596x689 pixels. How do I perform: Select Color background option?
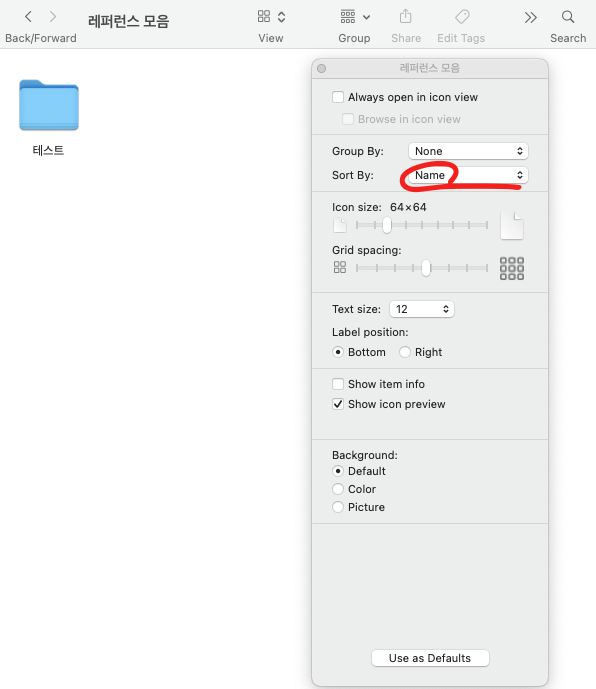point(338,489)
